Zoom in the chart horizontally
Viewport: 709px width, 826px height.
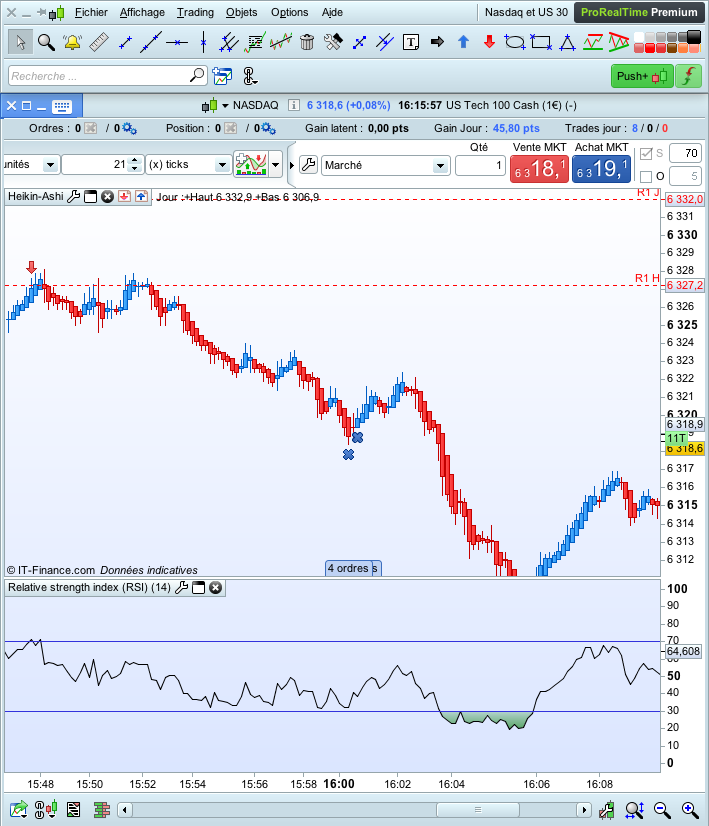click(690, 810)
